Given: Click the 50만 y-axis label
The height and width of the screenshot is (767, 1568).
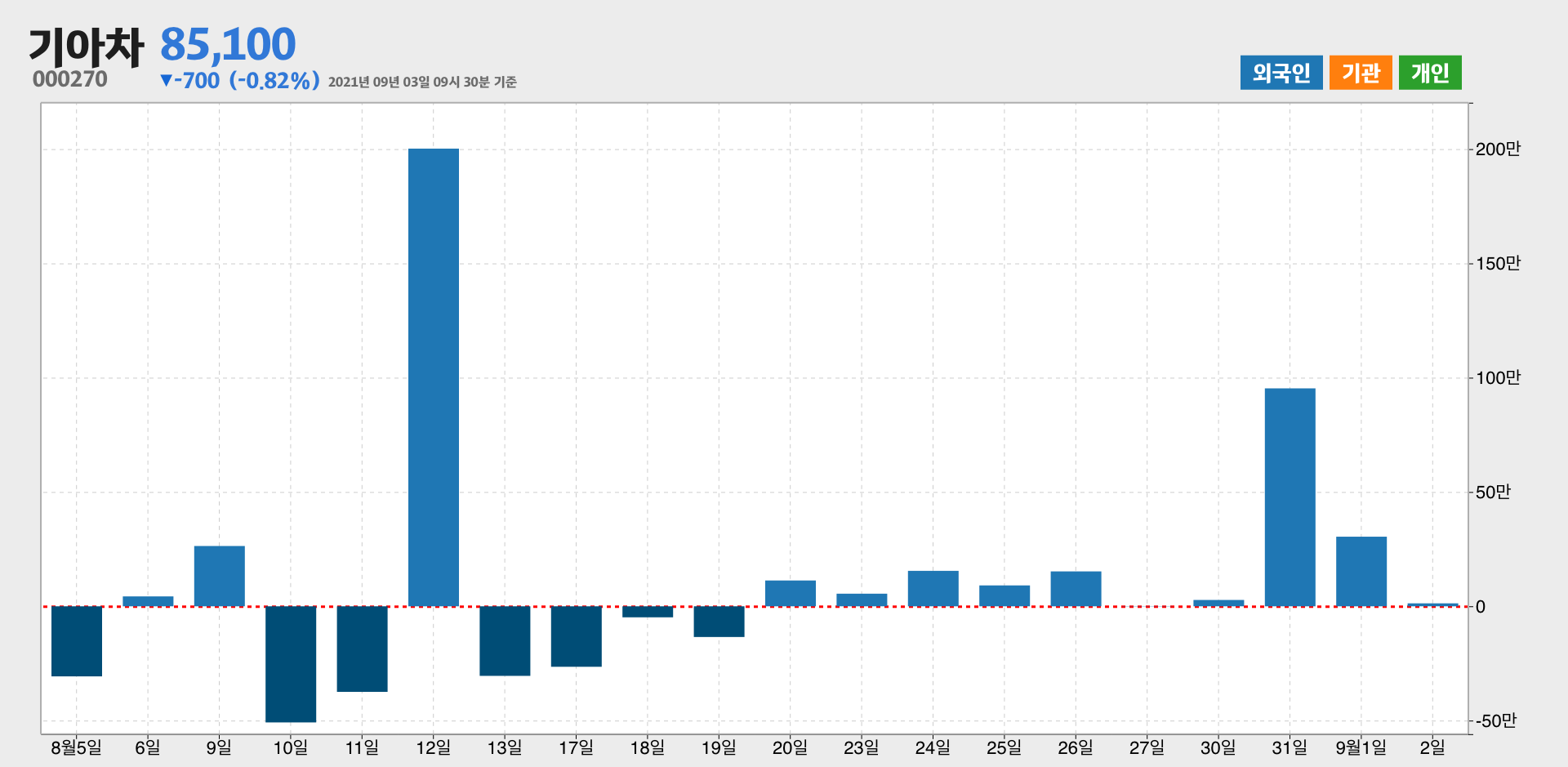Looking at the screenshot, I should pyautogui.click(x=1493, y=492).
